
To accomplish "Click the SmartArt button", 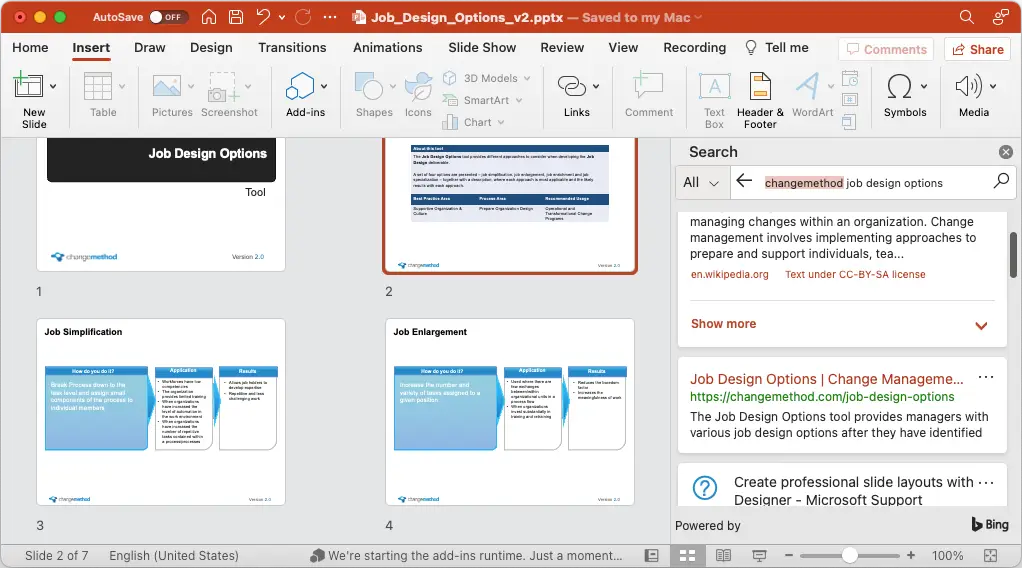I will (482, 100).
